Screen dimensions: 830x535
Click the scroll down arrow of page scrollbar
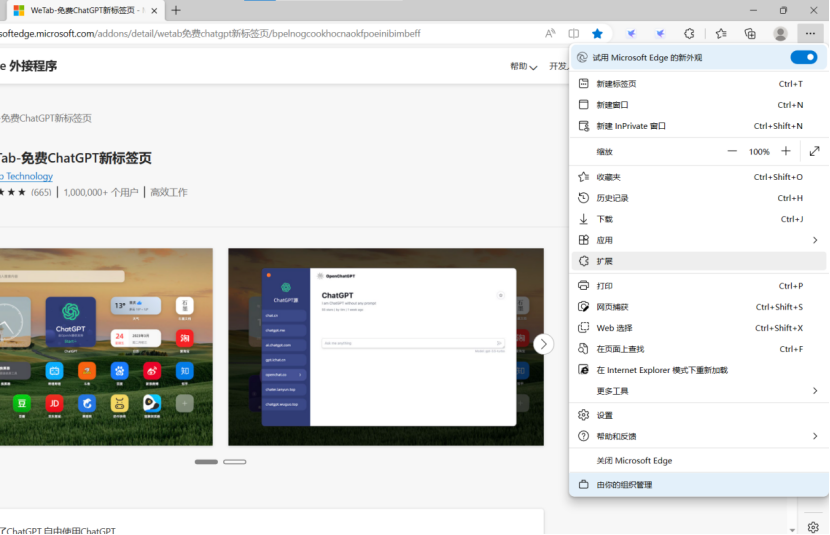(792, 530)
